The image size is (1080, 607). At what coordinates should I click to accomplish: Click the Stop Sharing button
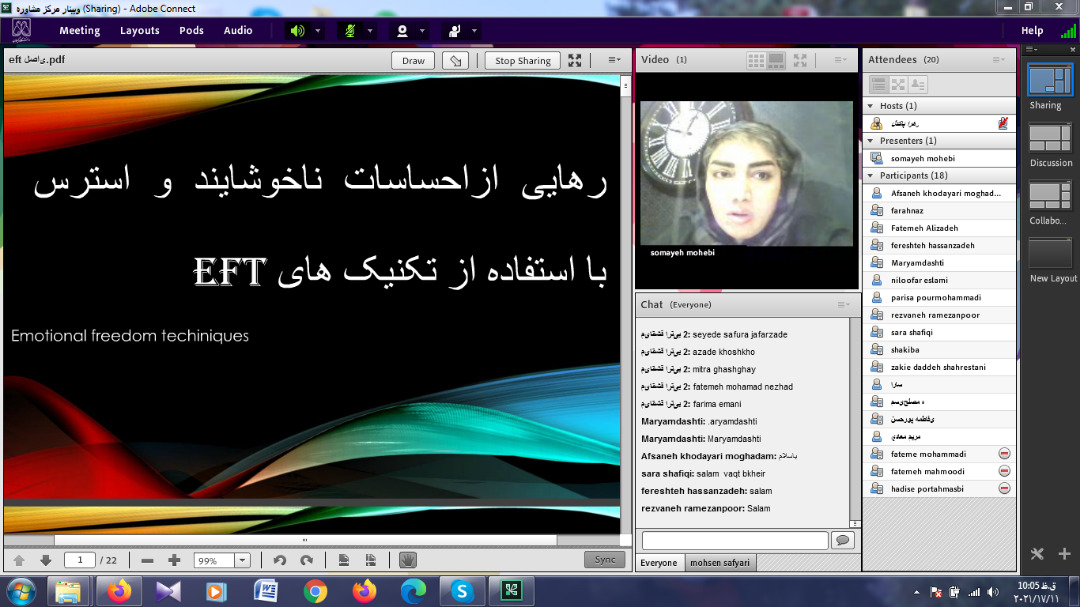click(522, 60)
